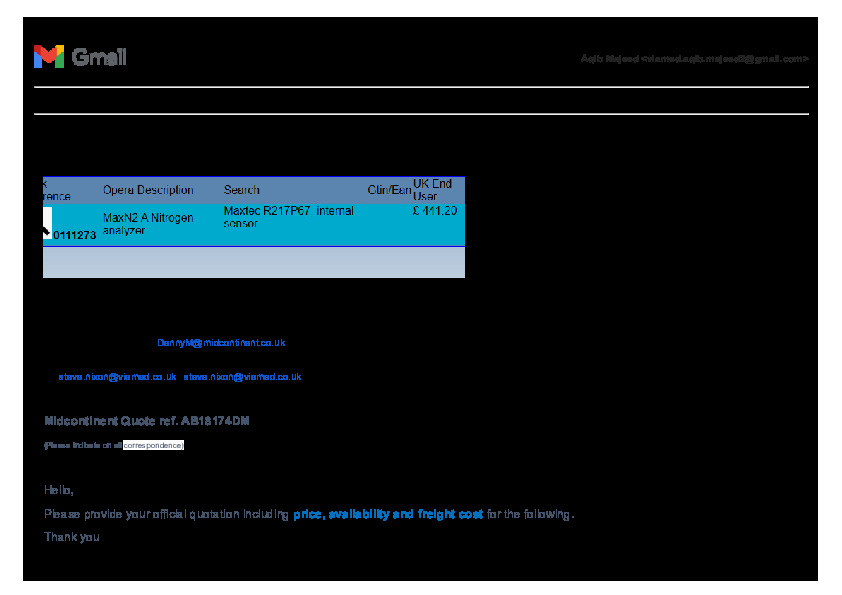Image resolution: width=842 pixels, height=595 pixels.
Task: Click the Opera Description column header
Action: click(x=148, y=190)
